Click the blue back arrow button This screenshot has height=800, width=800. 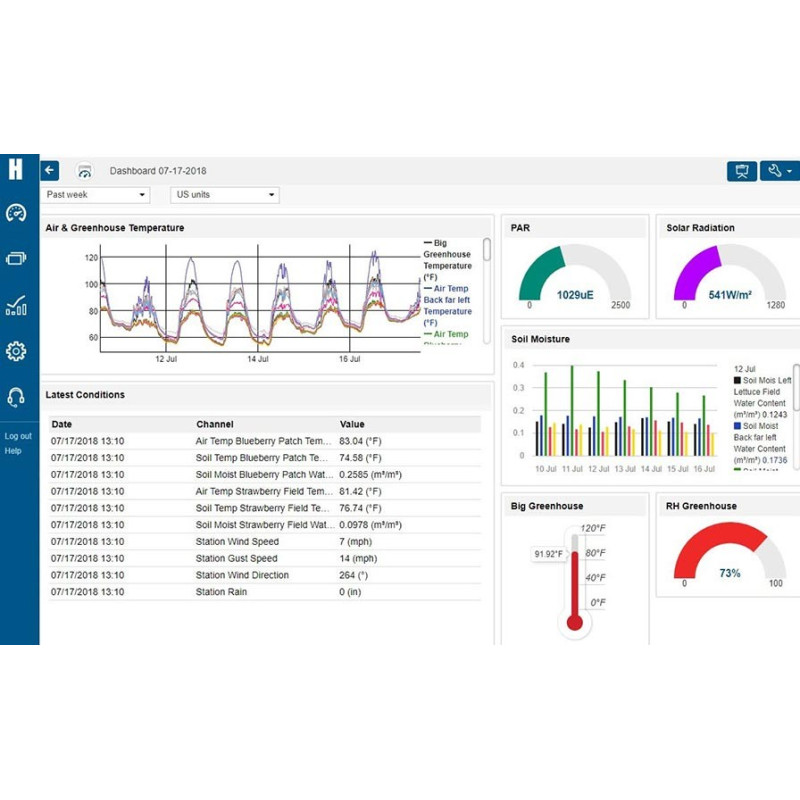(x=50, y=171)
